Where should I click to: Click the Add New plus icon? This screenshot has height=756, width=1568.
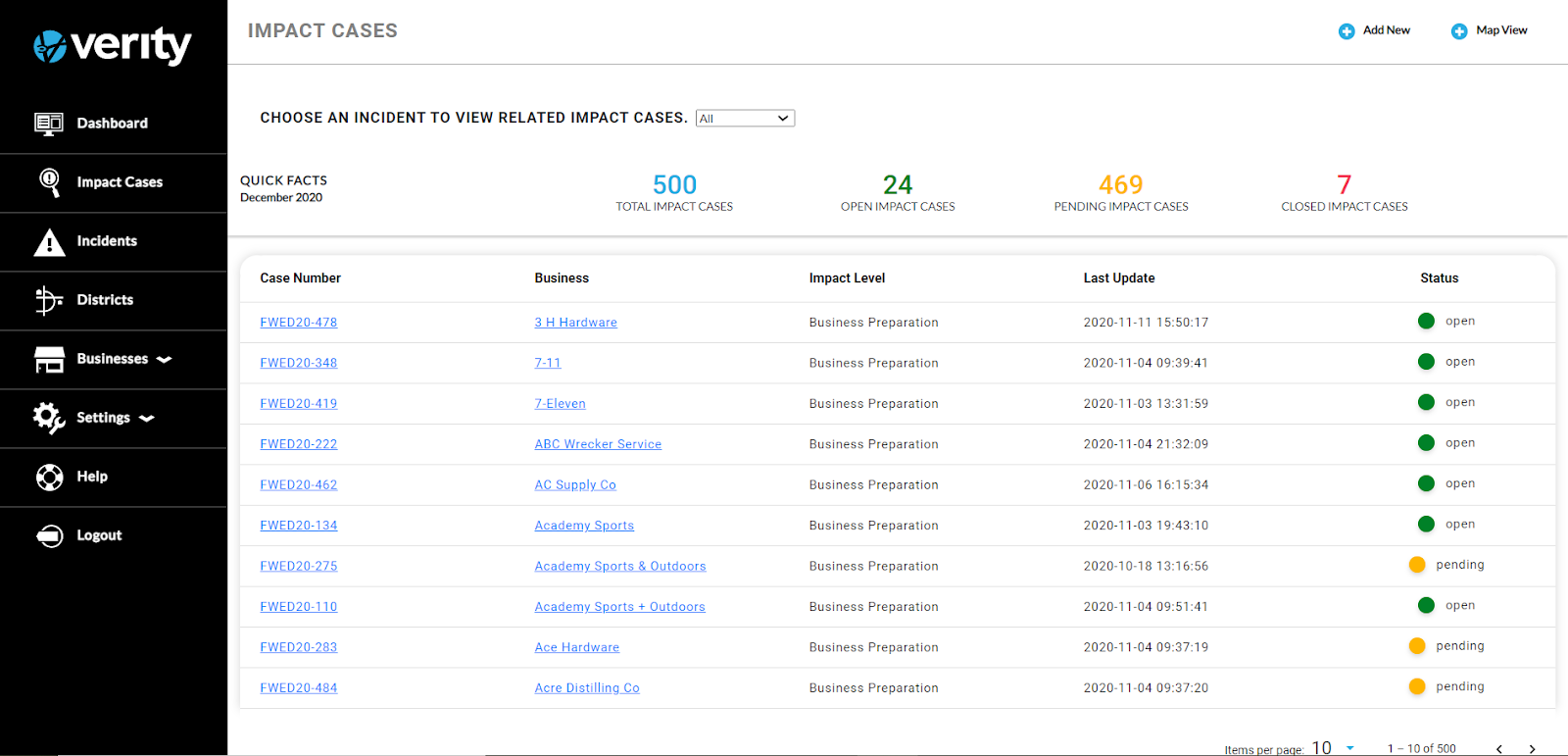1347,31
